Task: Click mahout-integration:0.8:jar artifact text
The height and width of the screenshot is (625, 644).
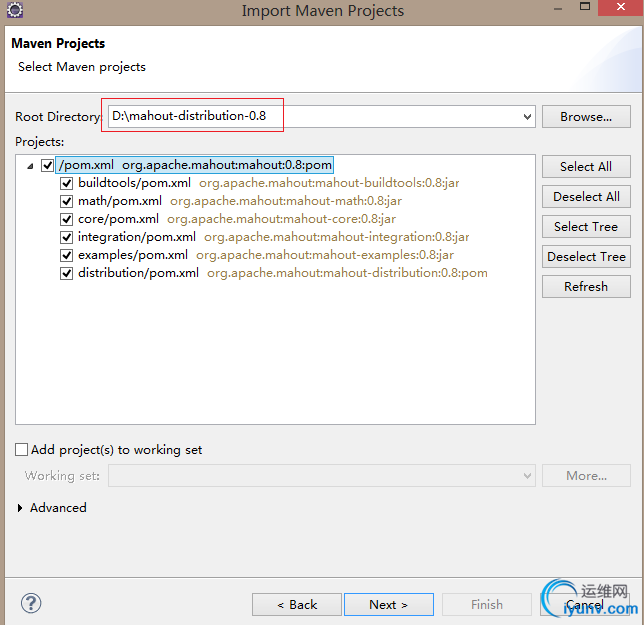Action: [336, 237]
